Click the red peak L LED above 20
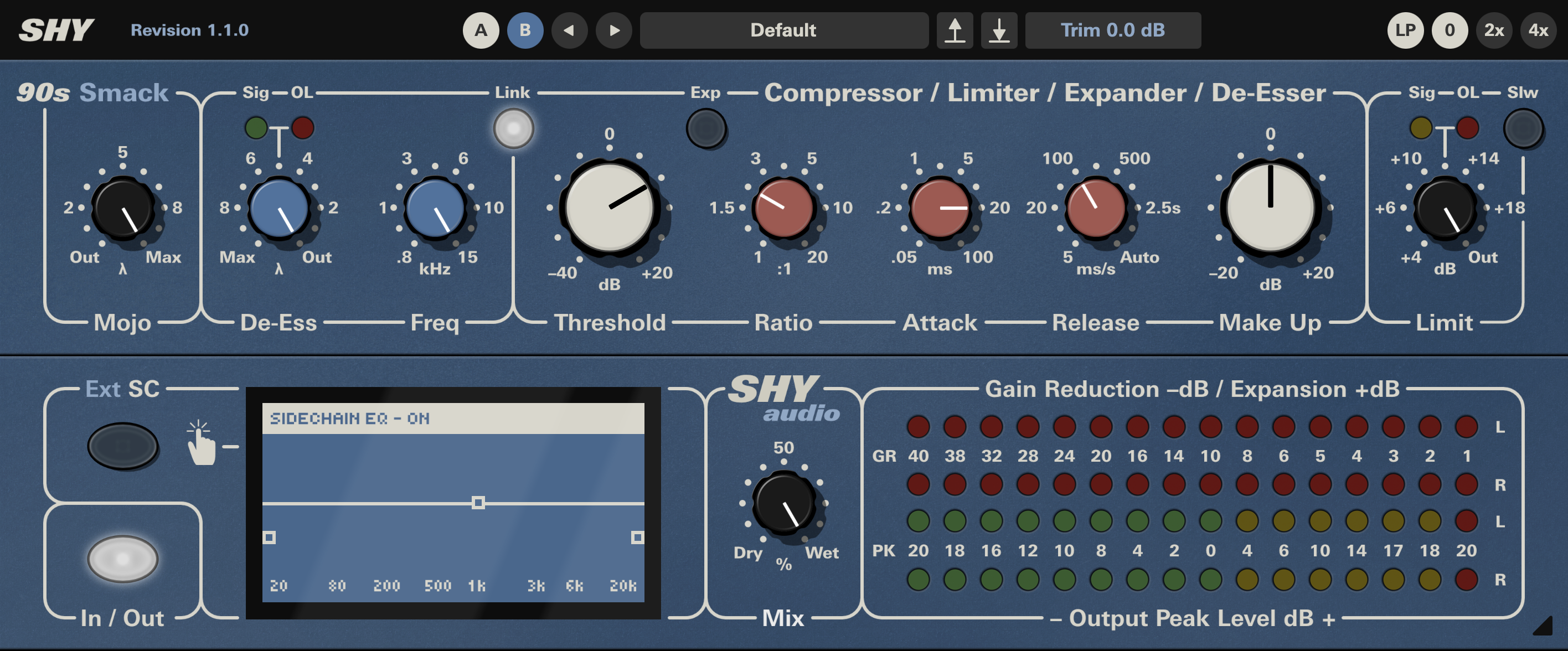 (1466, 521)
